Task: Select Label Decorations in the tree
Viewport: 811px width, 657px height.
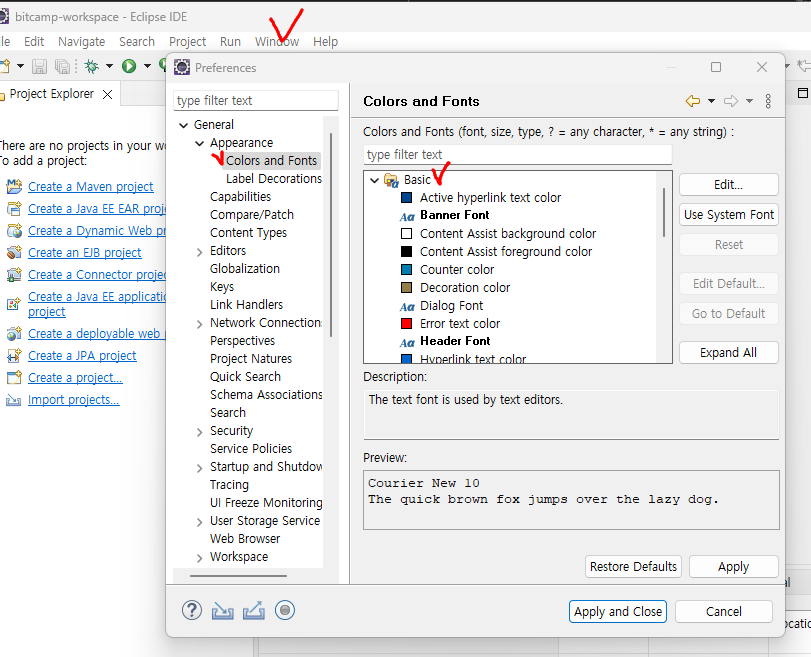Action: click(274, 179)
